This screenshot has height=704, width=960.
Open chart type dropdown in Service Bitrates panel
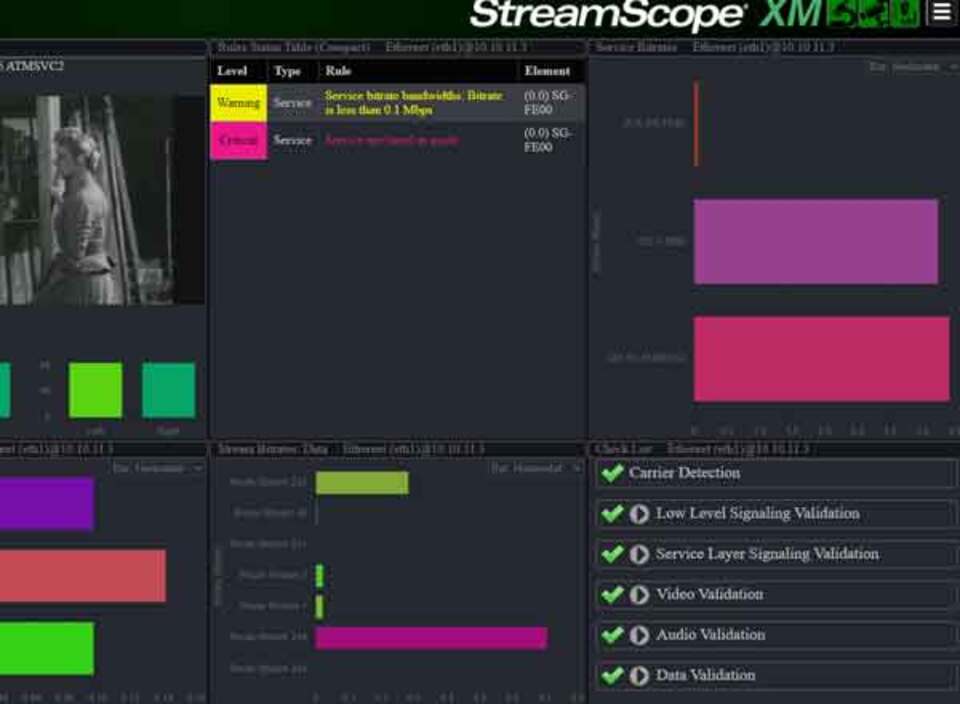coord(913,66)
